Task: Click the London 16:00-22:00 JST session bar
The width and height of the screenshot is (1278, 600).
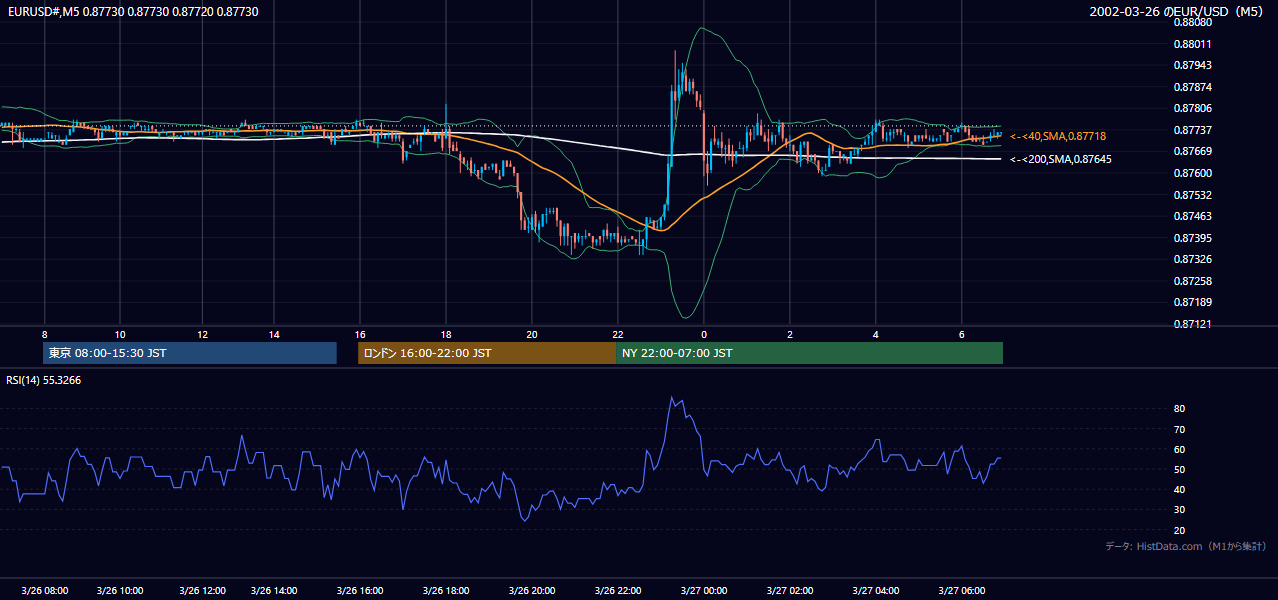Action: pos(487,353)
